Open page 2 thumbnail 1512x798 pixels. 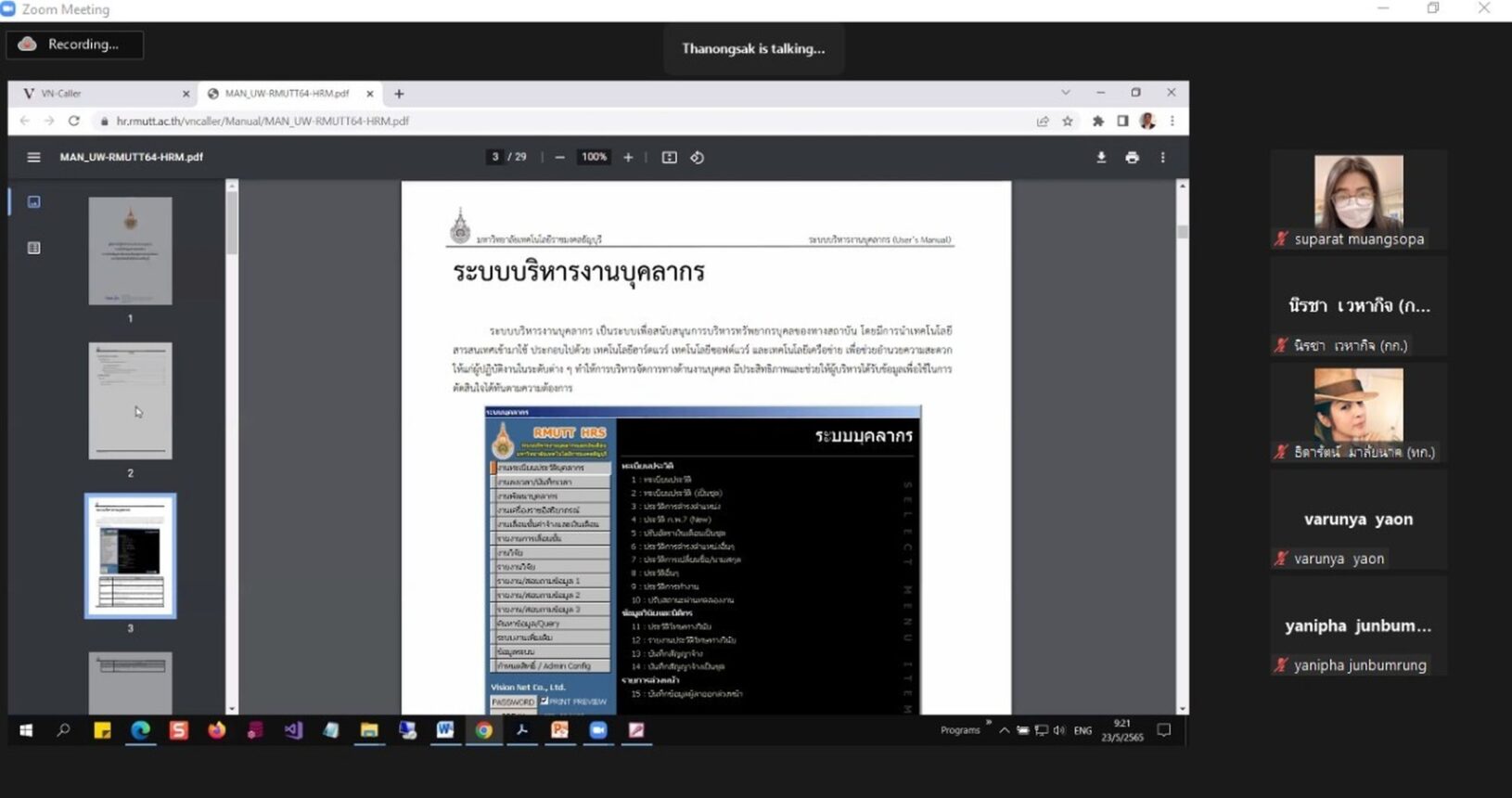click(x=130, y=401)
